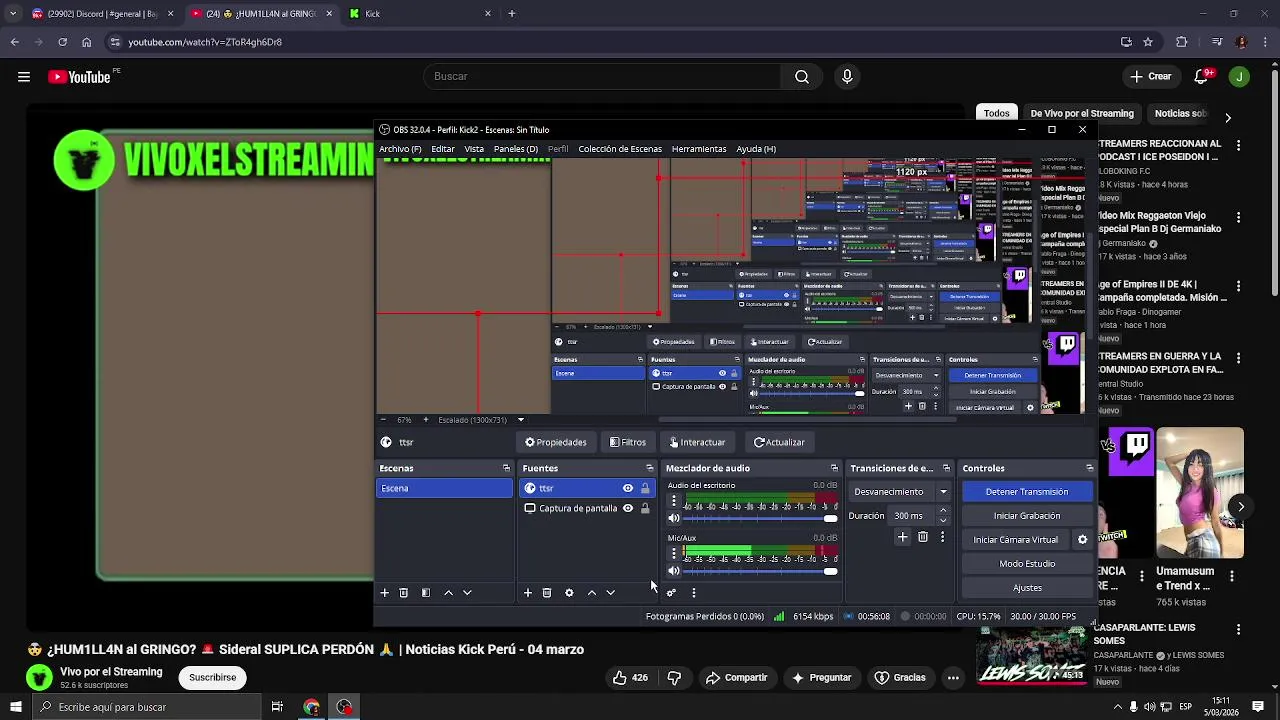
Task: Increase Duración with up stepper arrow
Action: (x=943, y=511)
